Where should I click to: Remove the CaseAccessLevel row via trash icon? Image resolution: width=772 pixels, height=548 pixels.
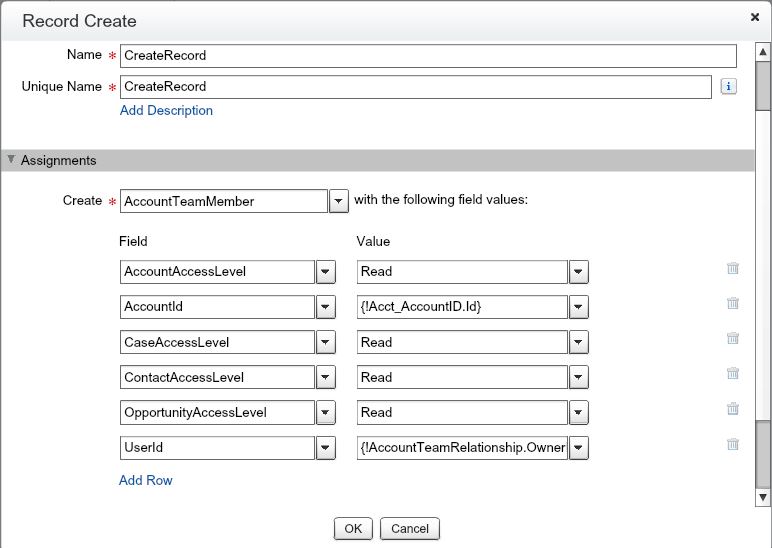point(733,339)
